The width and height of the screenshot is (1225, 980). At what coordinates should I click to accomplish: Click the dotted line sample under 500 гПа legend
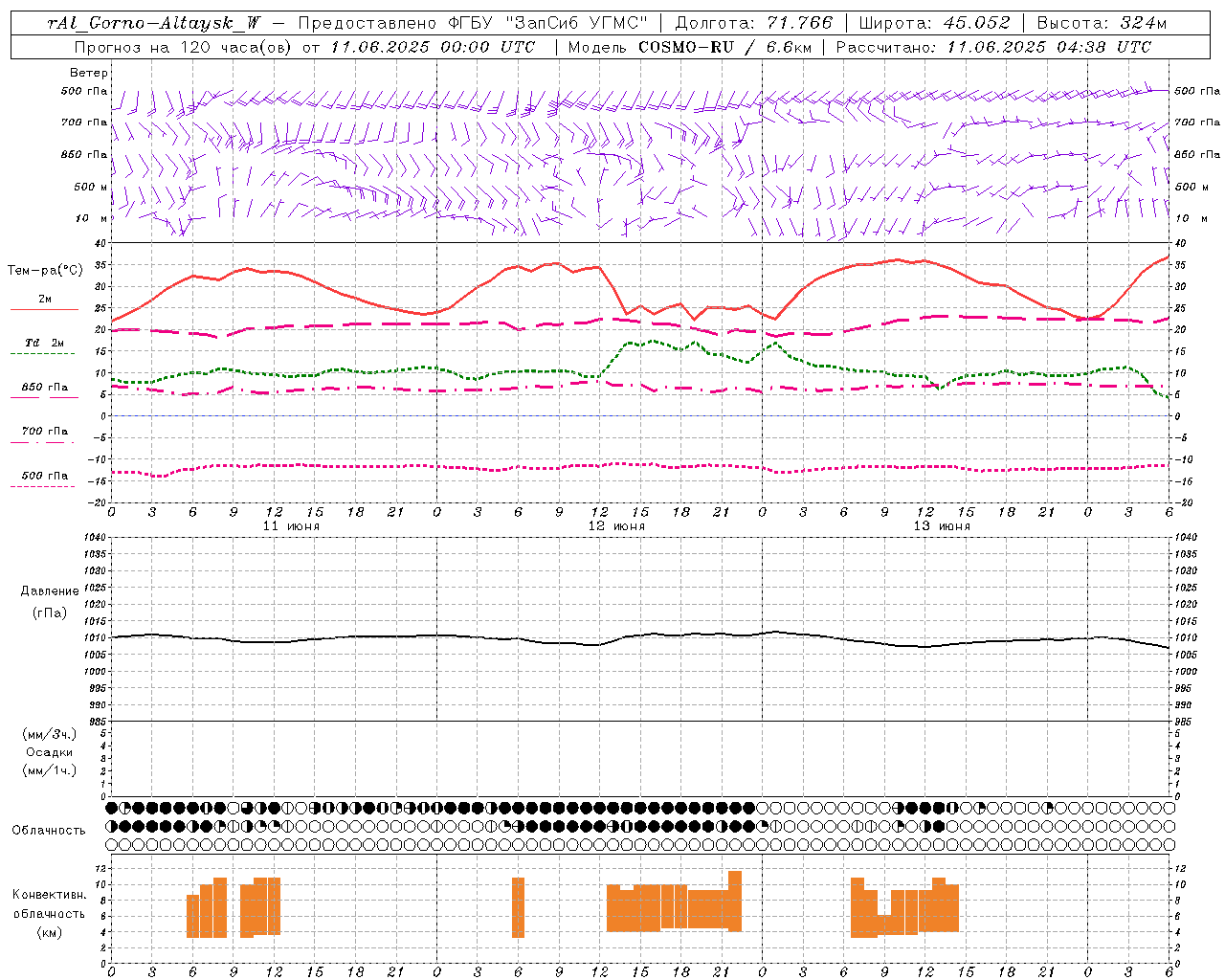42,486
